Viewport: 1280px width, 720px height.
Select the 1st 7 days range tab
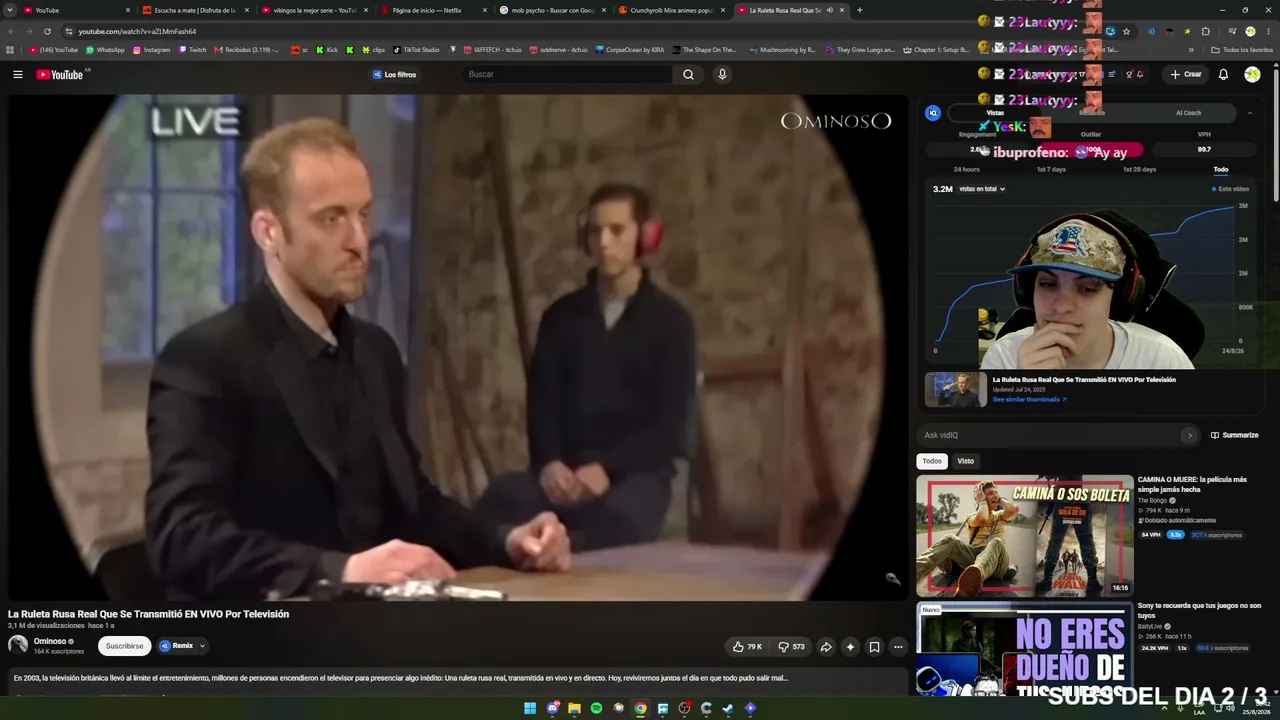click(1051, 169)
